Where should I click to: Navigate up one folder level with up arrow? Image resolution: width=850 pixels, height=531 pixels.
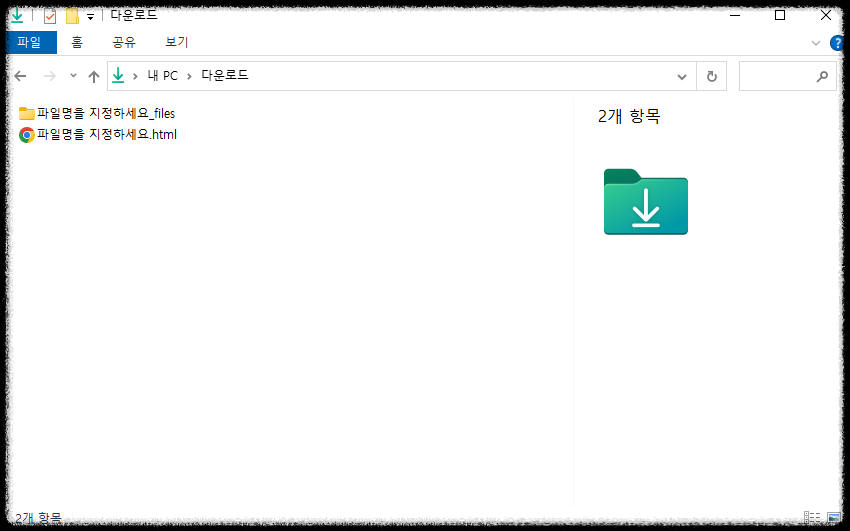click(x=94, y=76)
